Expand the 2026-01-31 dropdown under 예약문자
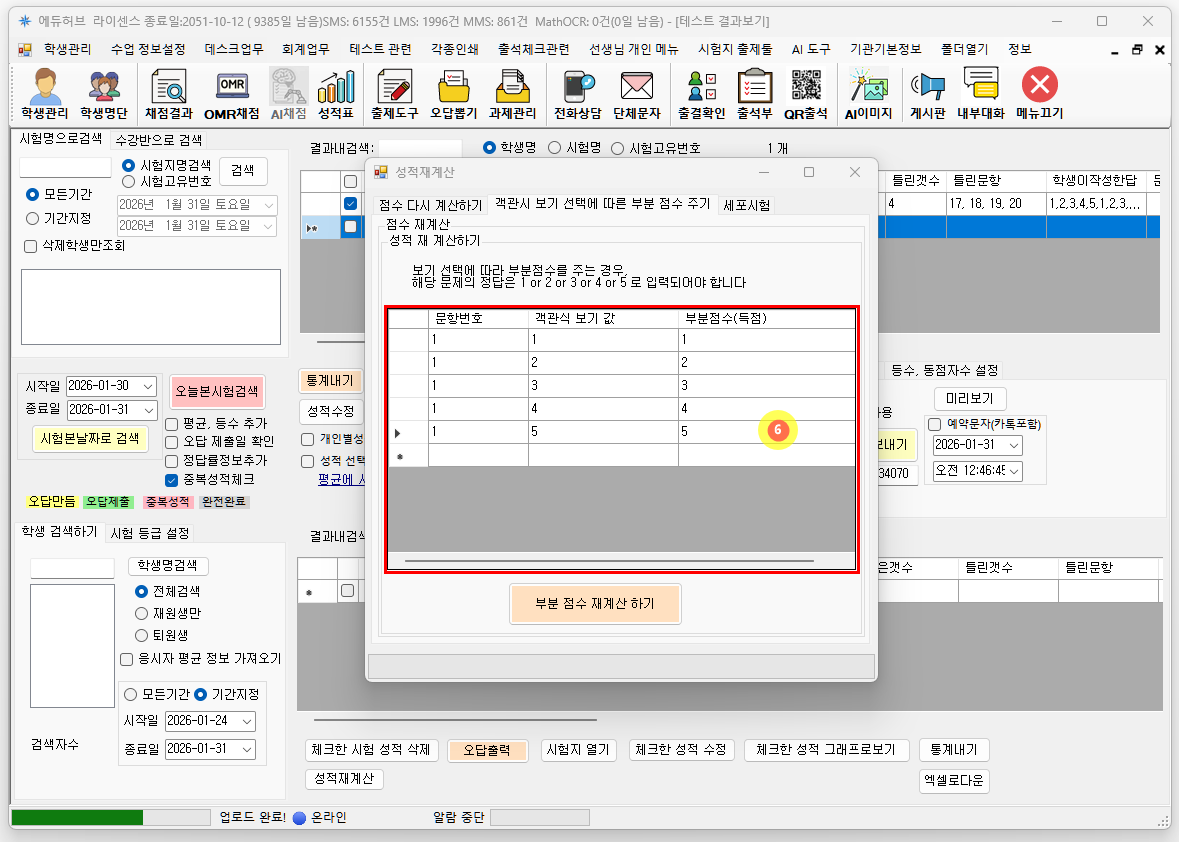The image size is (1179, 842). pos(1013,445)
